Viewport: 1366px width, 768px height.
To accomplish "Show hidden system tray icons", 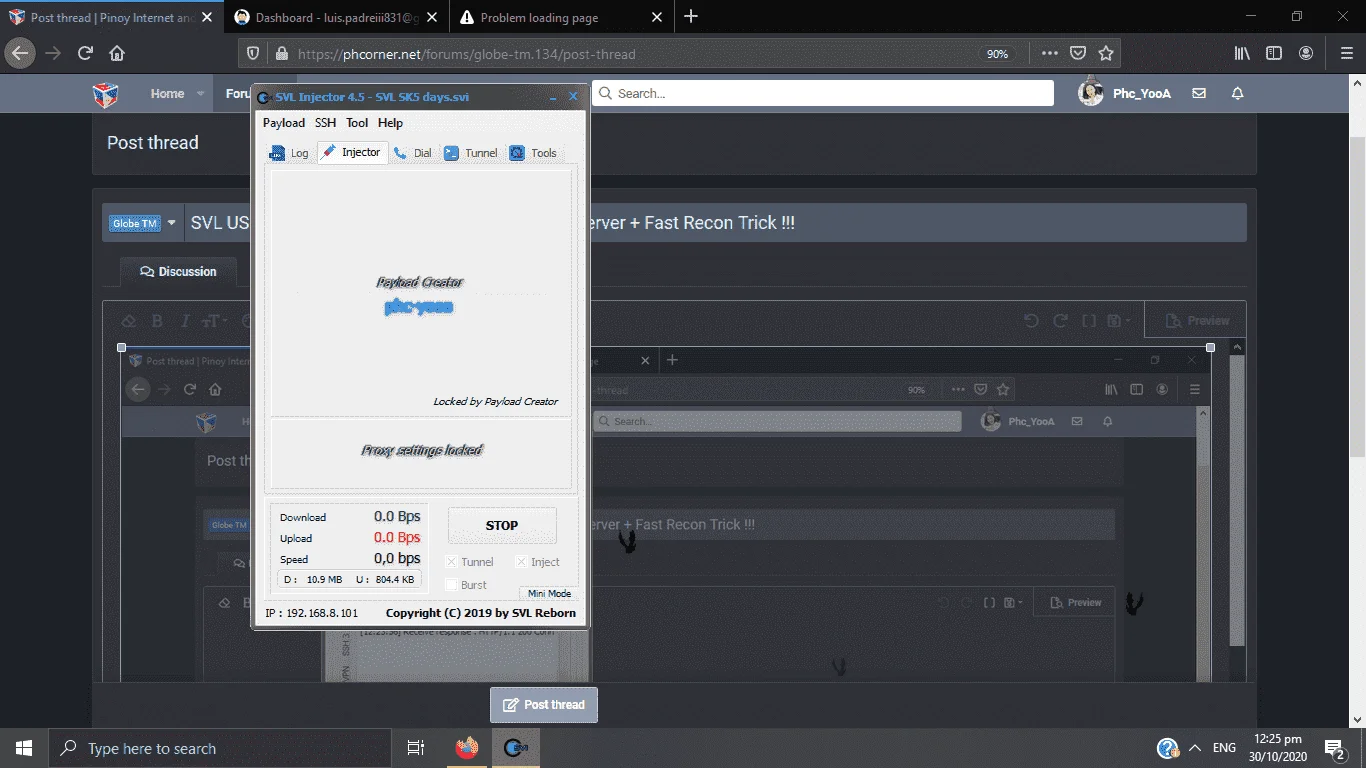I will (1194, 748).
